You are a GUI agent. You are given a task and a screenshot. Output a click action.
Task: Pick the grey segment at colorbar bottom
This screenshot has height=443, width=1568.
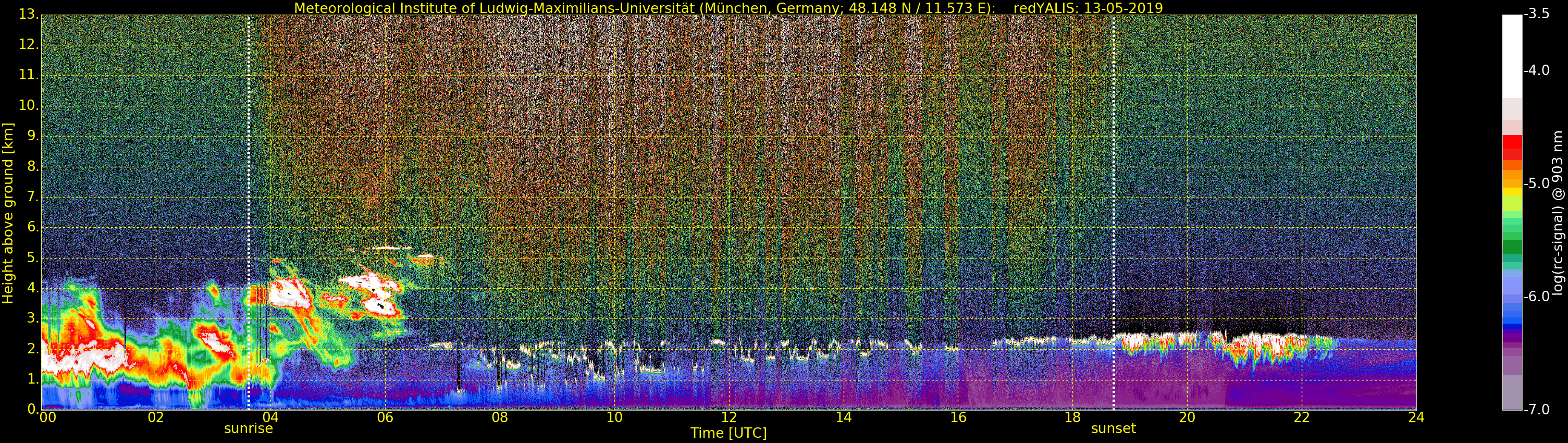tap(1512, 392)
